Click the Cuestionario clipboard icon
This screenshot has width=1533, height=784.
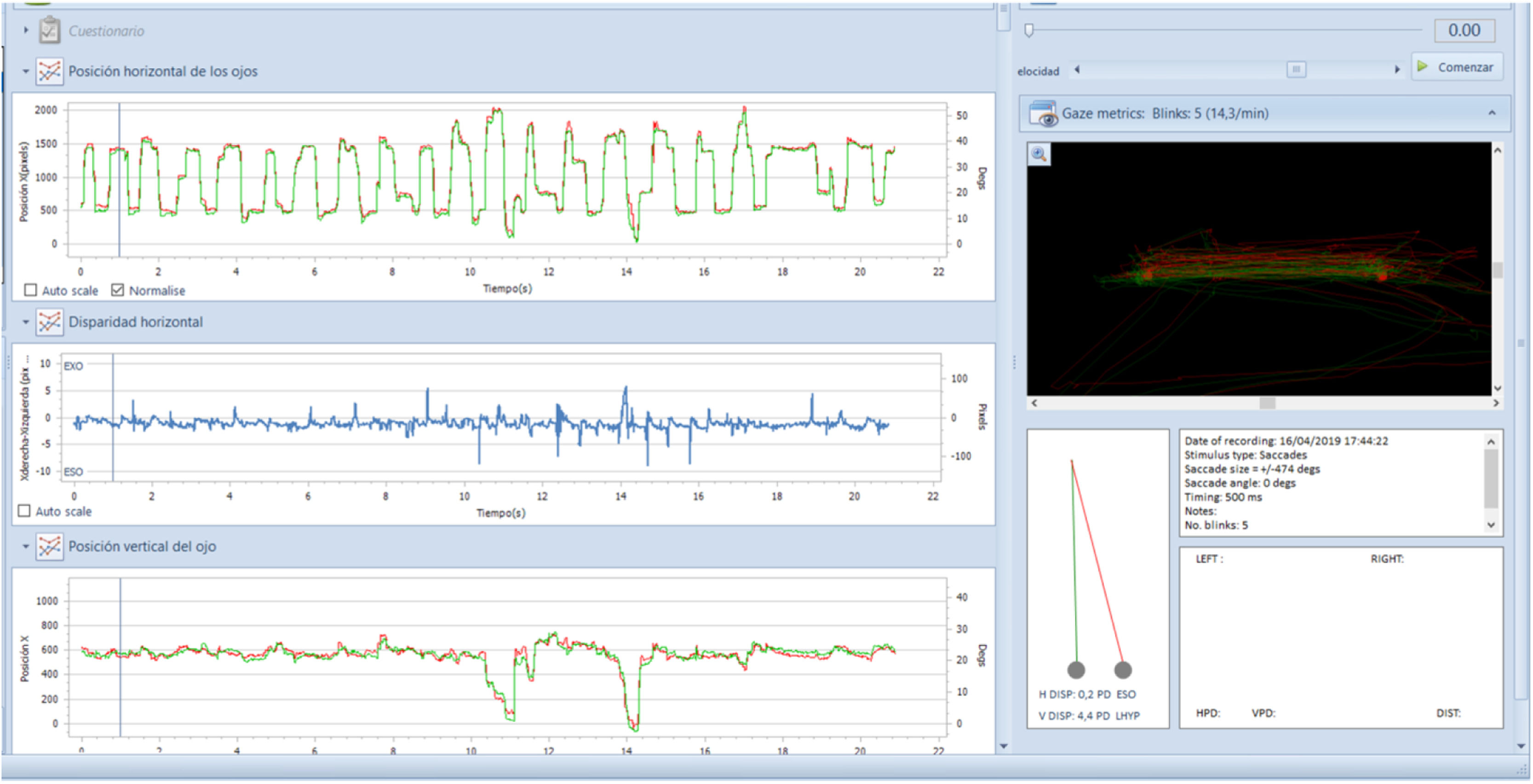49,30
